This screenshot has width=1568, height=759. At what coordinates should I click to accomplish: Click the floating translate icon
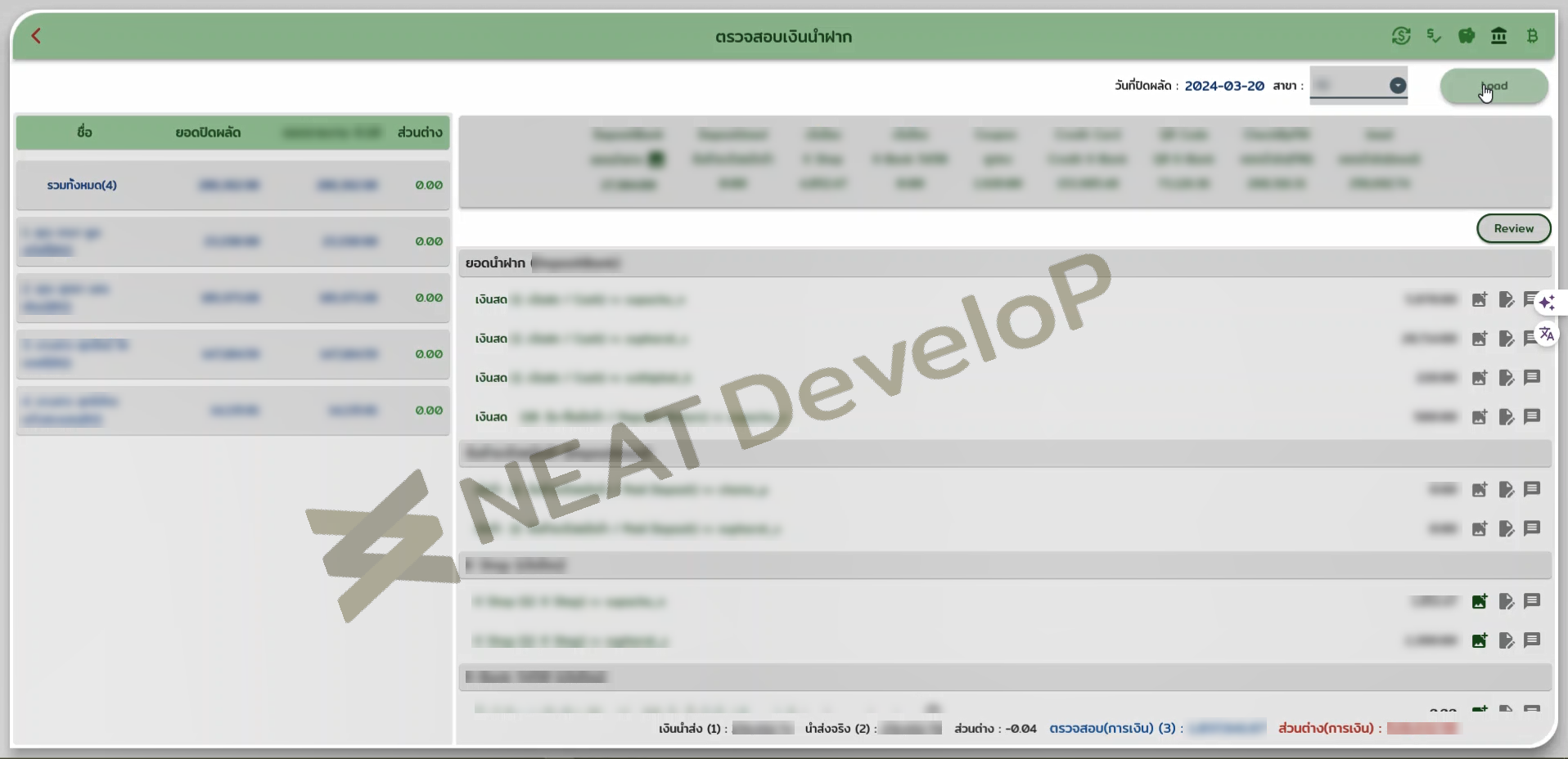coord(1546,334)
